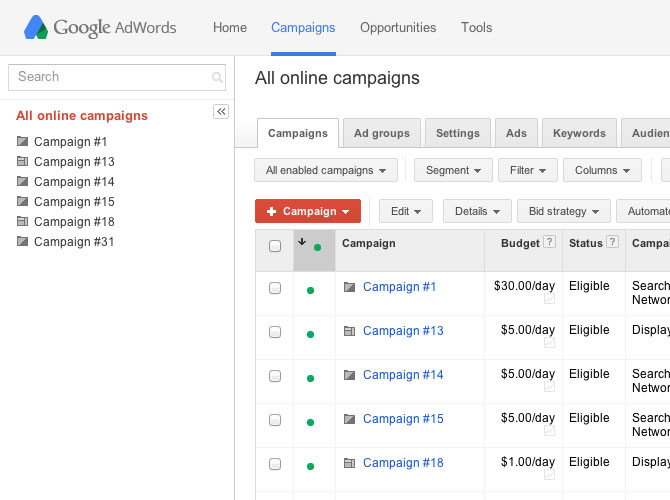This screenshot has width=670, height=500.
Task: Open the Columns dropdown
Action: 602,170
